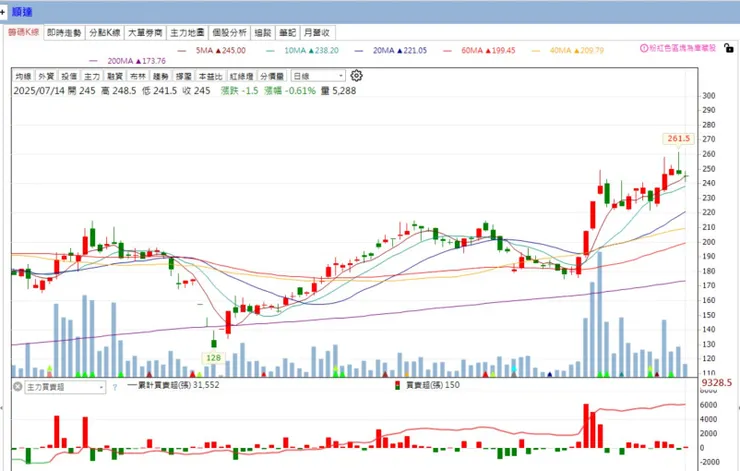Click the 漲幅 -0.61% value
Viewport: 740px width, 471px height.
290,91
